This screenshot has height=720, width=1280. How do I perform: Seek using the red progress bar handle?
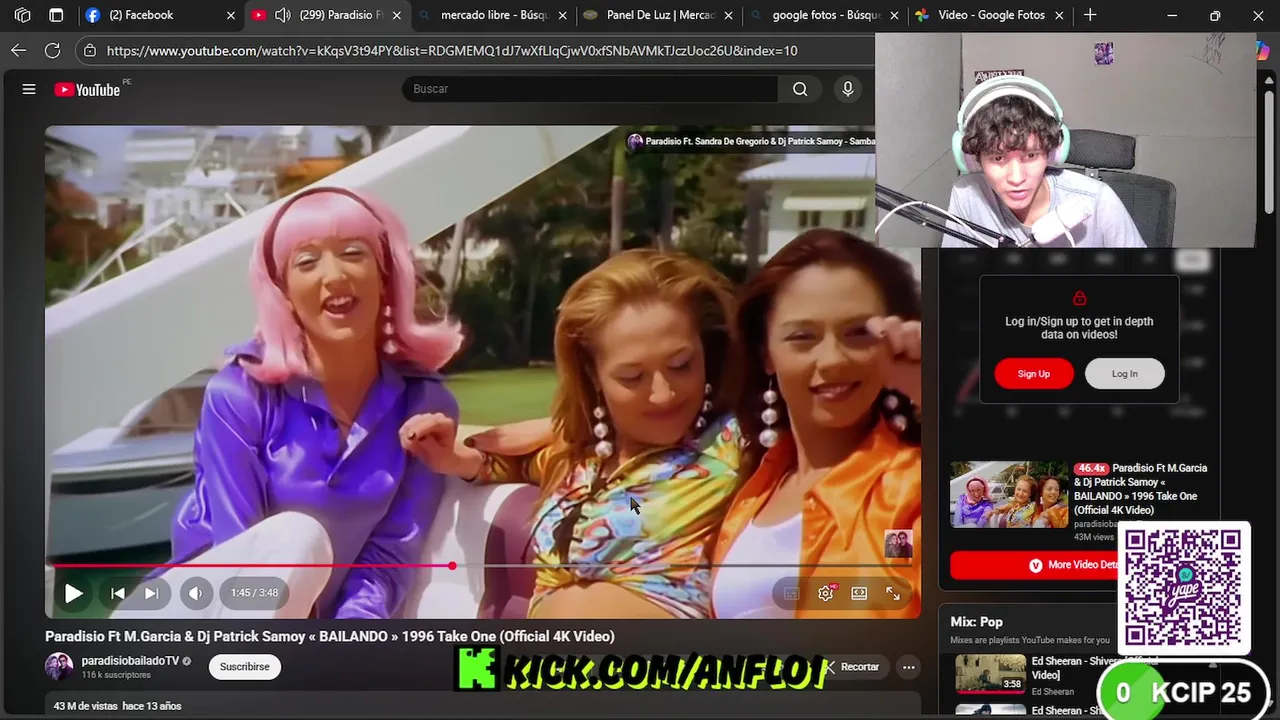pos(452,566)
